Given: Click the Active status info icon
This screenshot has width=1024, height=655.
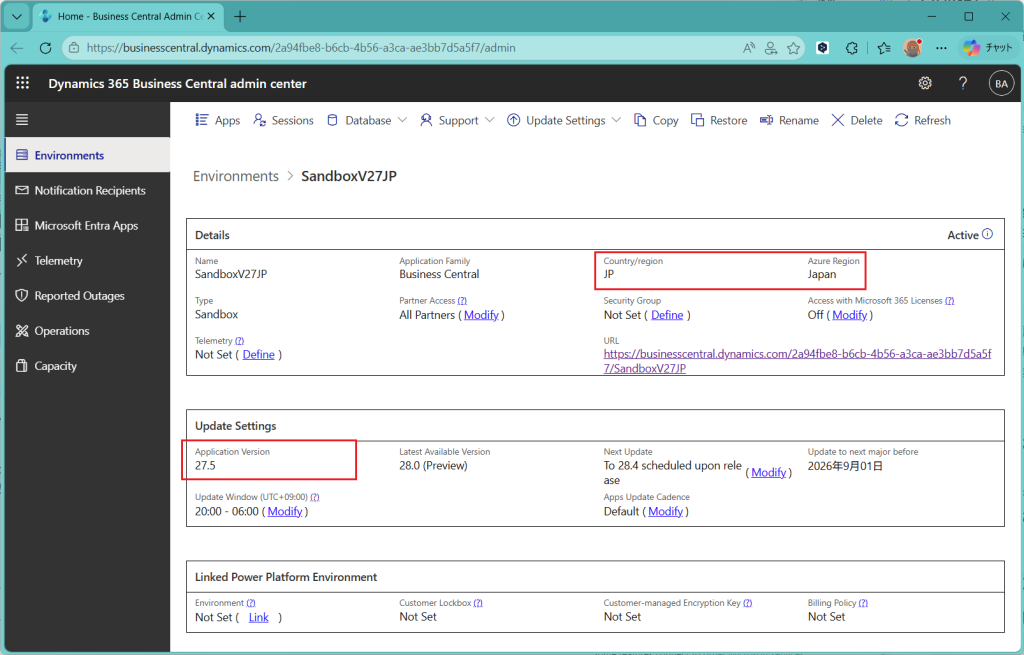Looking at the screenshot, I should [987, 235].
